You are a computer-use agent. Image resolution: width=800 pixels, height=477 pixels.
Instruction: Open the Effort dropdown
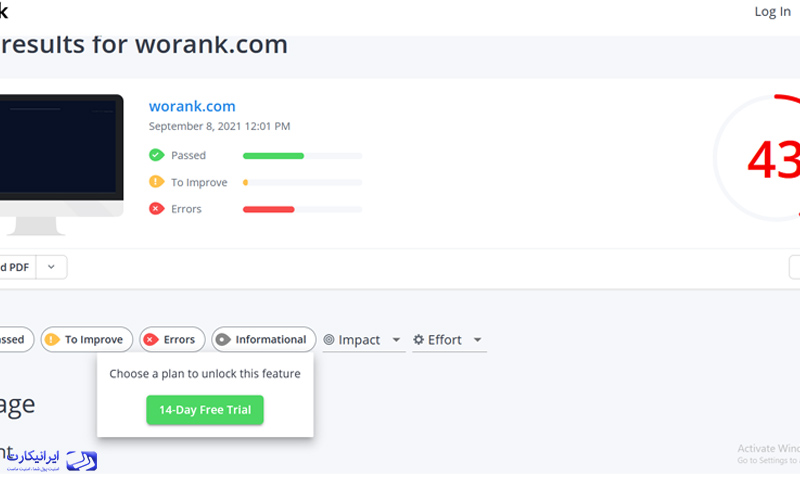coord(449,340)
